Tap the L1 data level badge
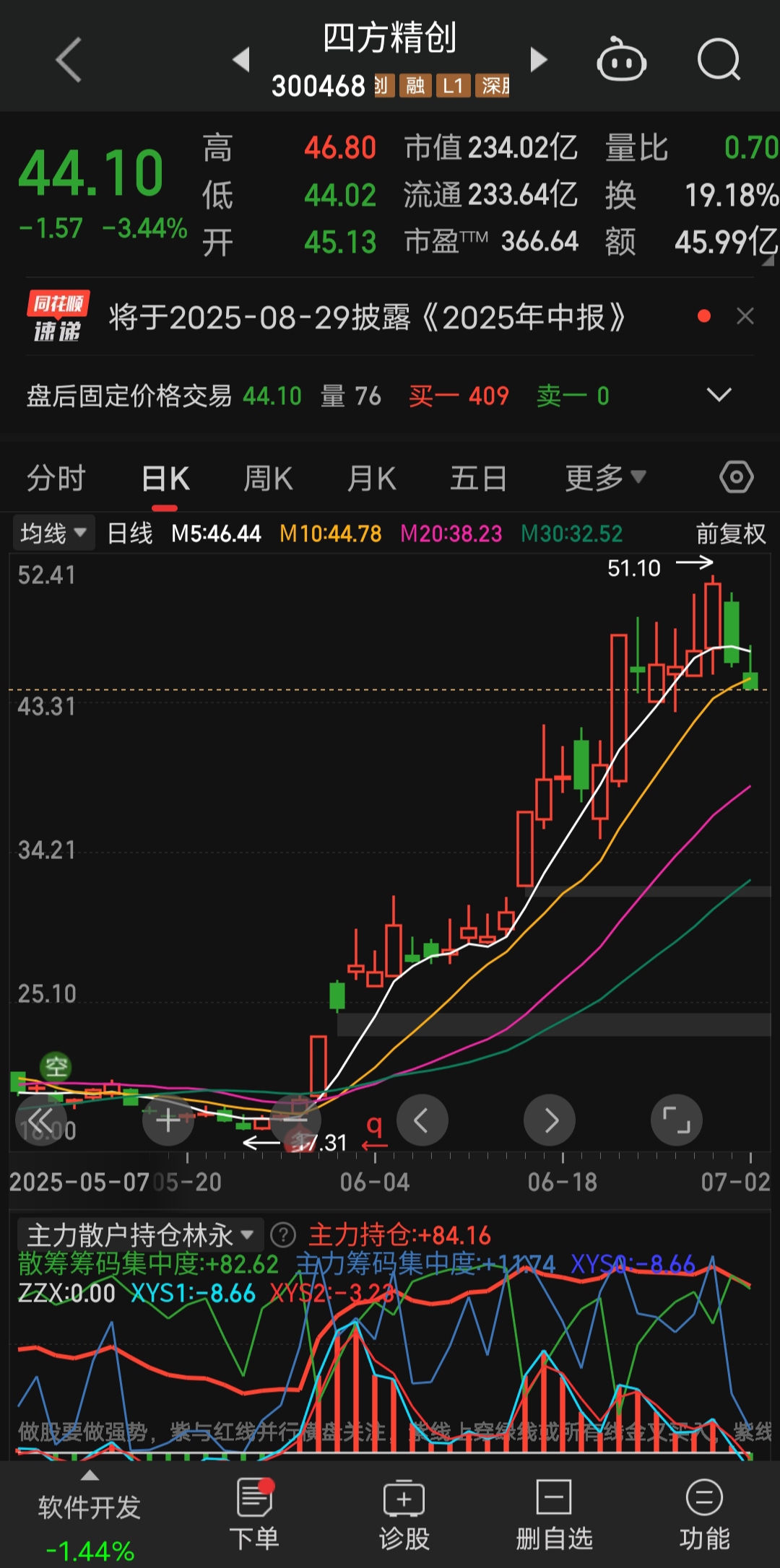780x1568 pixels. click(x=453, y=86)
